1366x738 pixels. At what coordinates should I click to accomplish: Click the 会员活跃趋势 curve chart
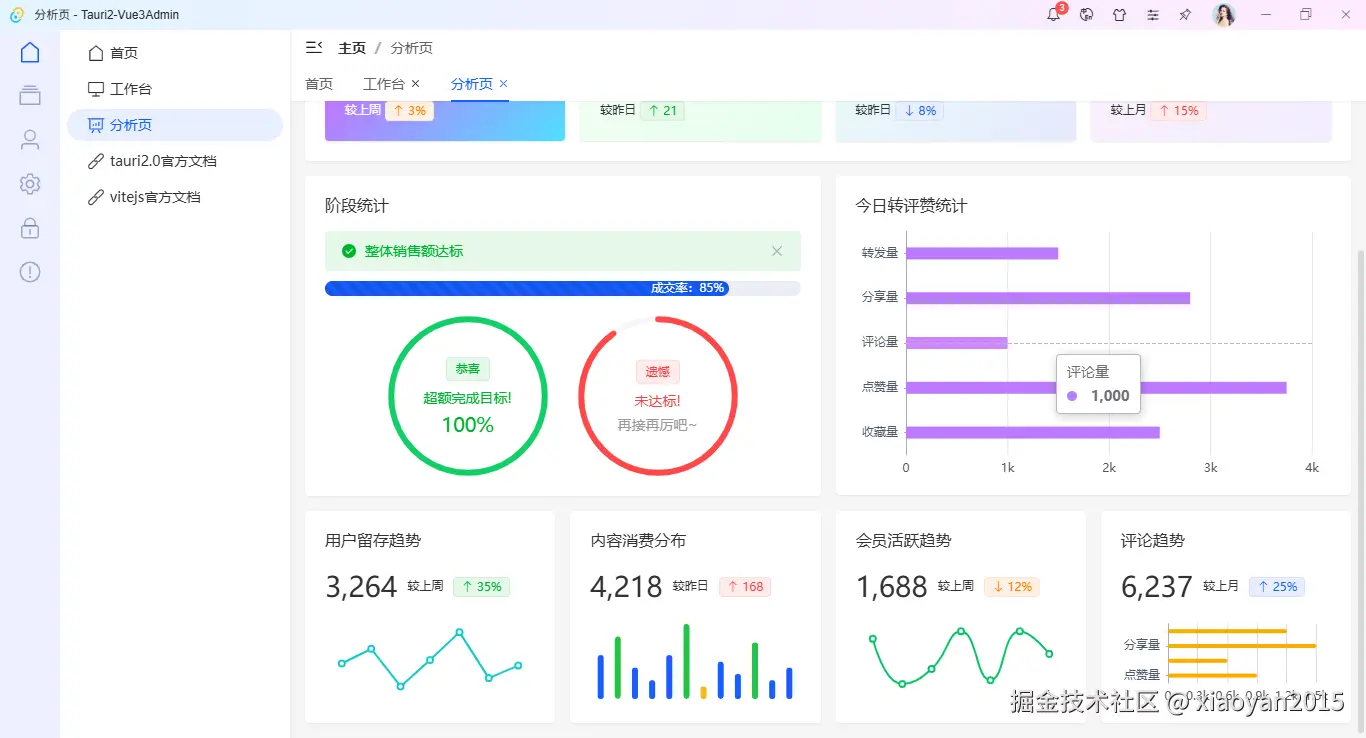coord(961,657)
